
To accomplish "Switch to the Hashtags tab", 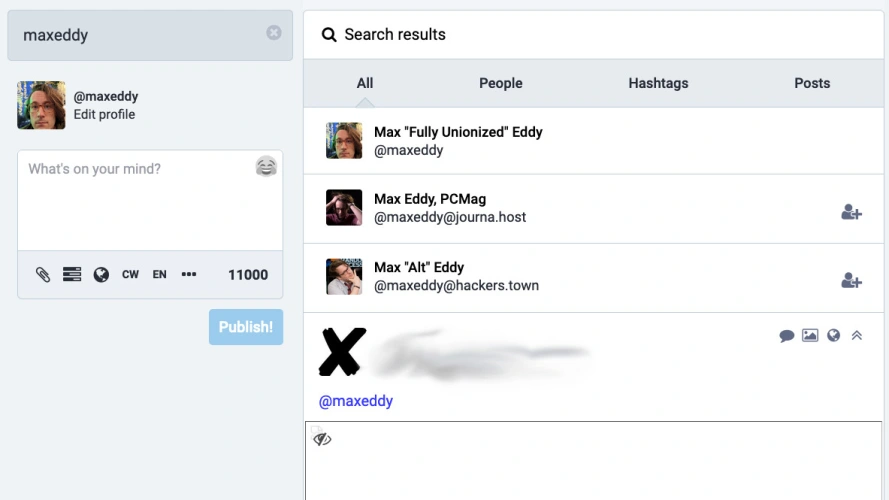I will (x=658, y=83).
